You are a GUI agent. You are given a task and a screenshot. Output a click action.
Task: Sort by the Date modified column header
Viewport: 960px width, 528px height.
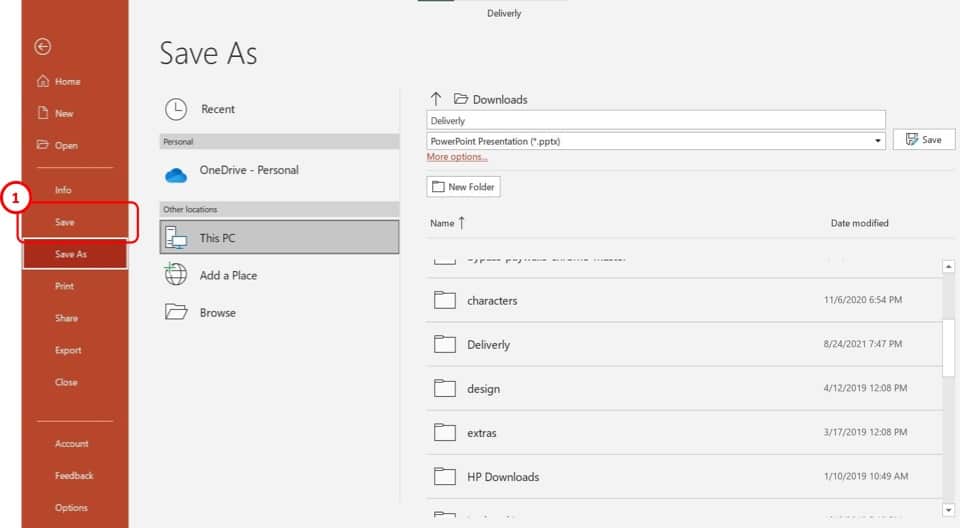pyautogui.click(x=859, y=223)
